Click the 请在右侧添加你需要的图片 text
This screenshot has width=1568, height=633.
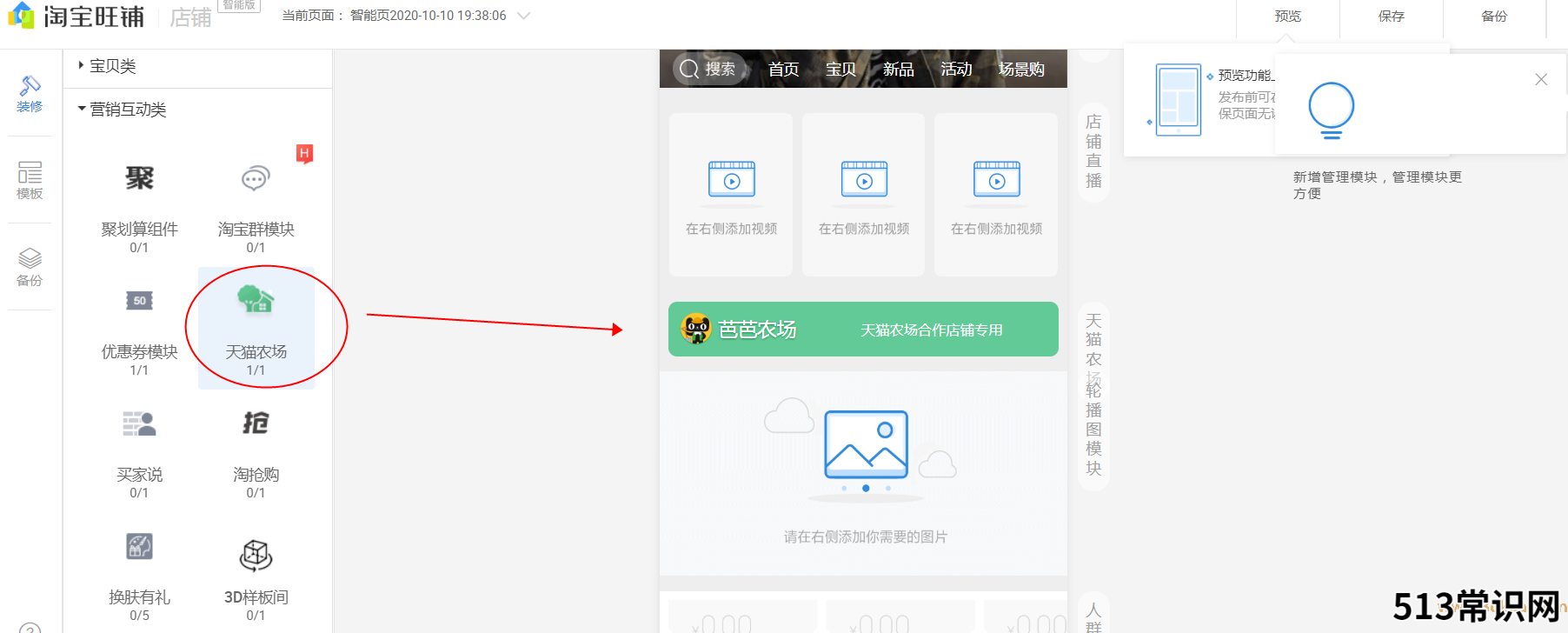866,536
